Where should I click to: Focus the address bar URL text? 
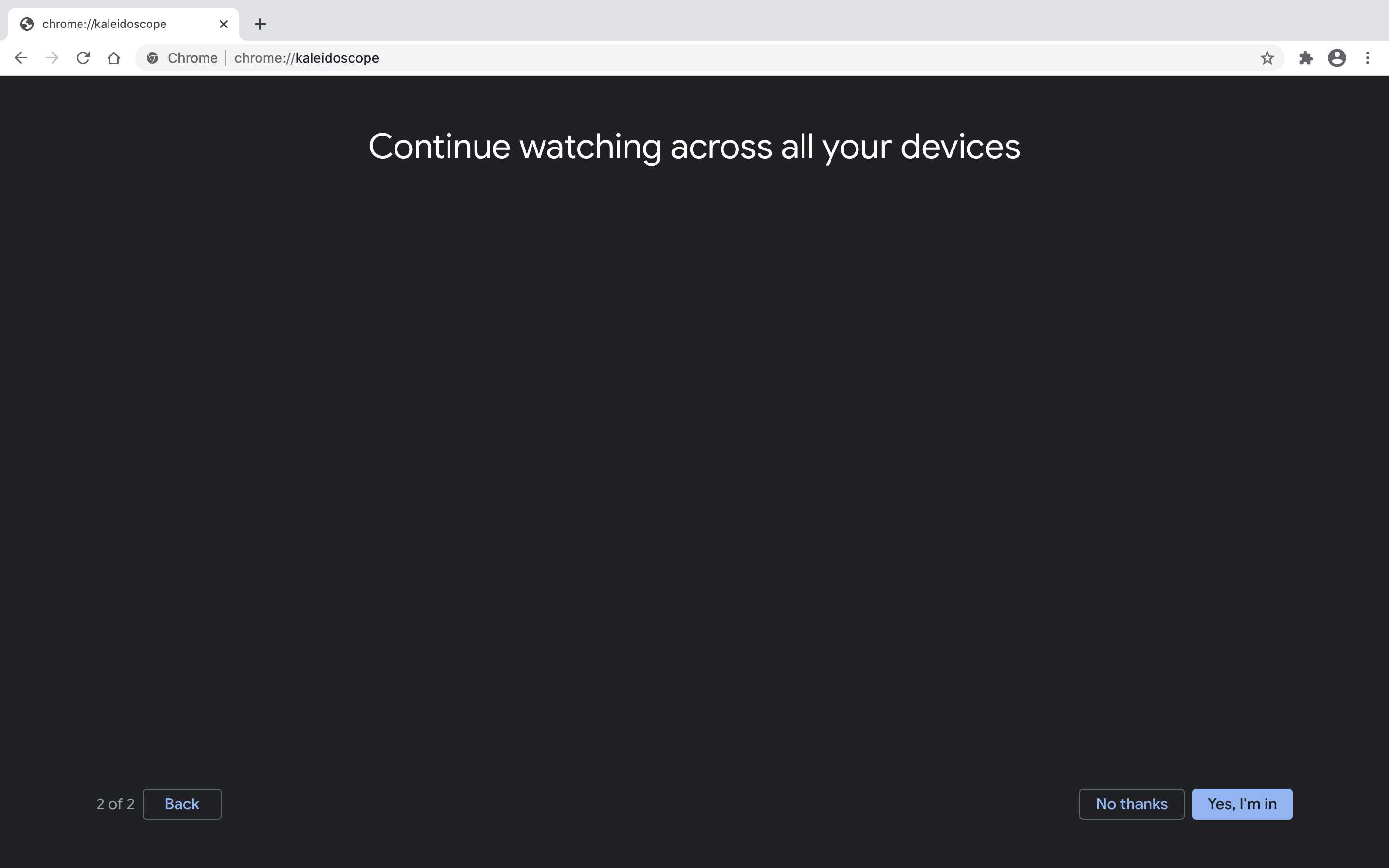[307, 58]
